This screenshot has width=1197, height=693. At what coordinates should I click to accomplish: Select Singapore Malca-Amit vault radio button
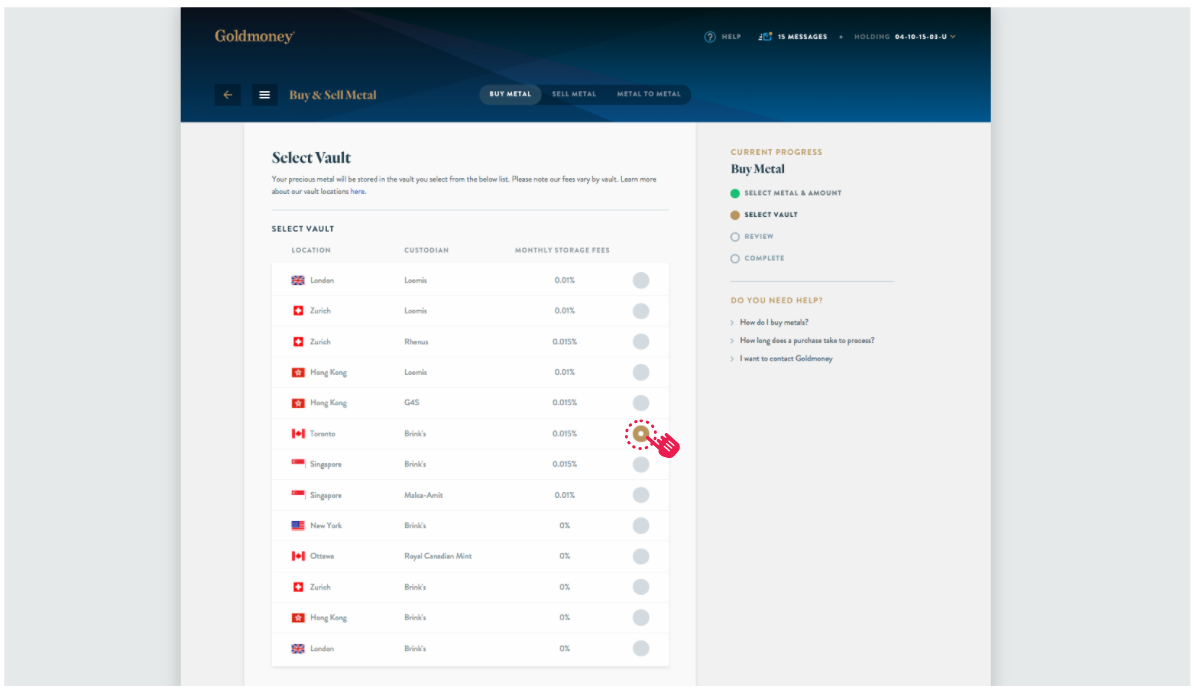640,495
